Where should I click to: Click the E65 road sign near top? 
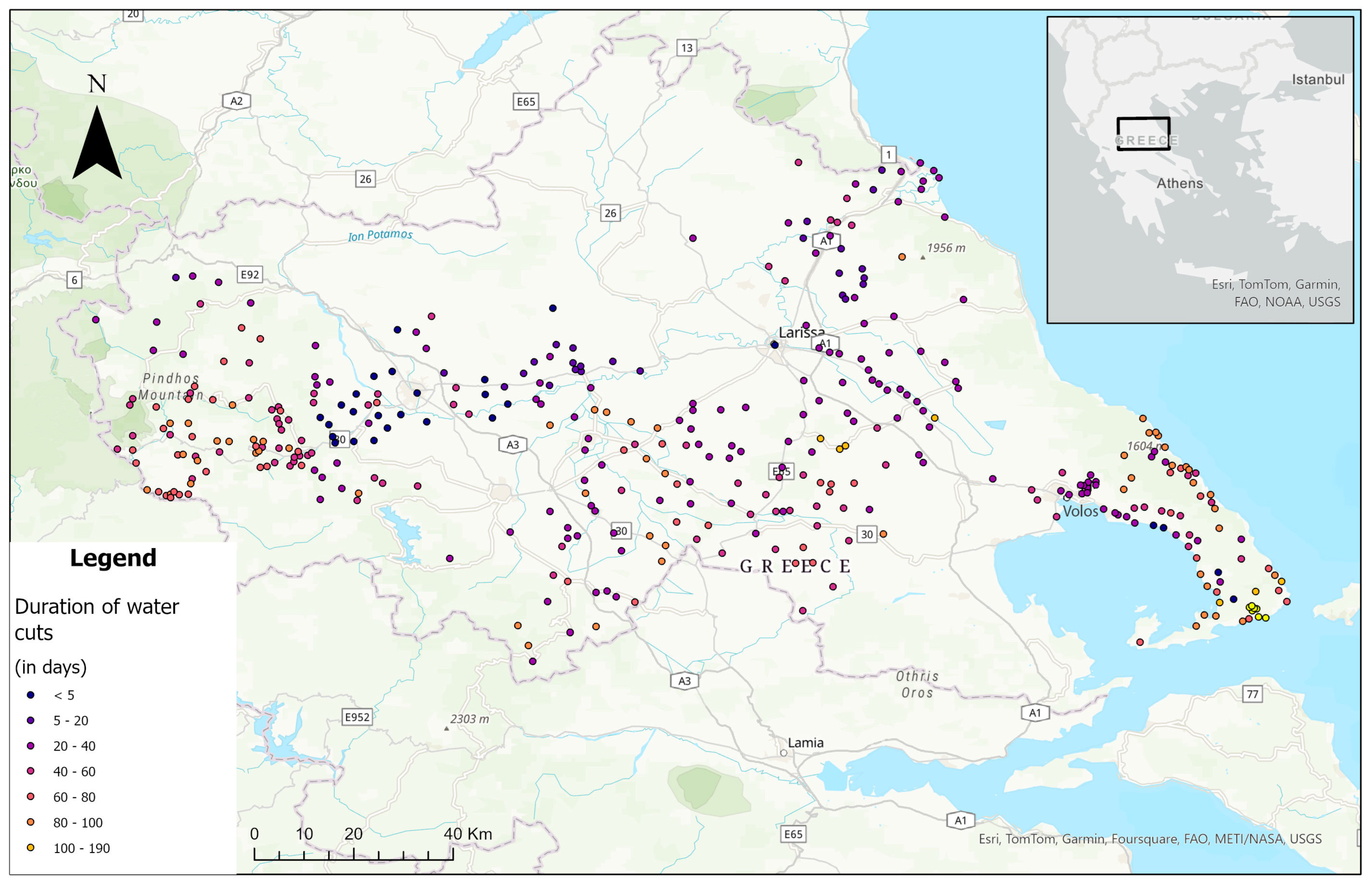(x=525, y=102)
